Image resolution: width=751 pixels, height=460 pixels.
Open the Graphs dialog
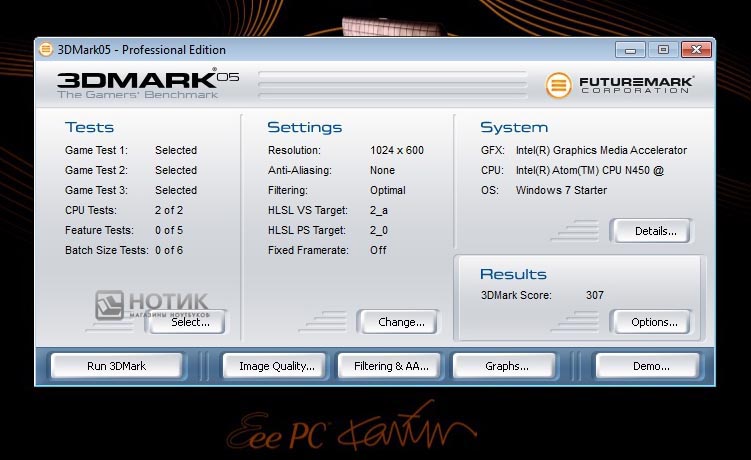(x=506, y=366)
